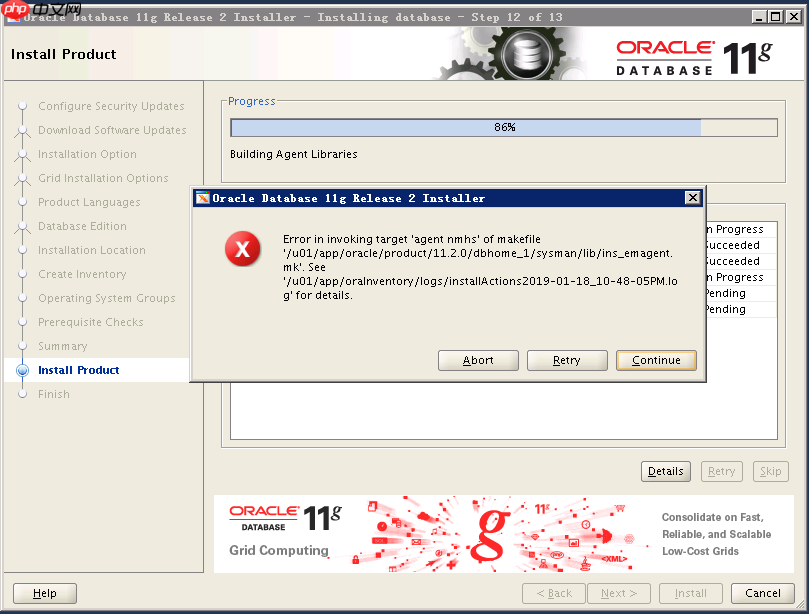Open the Details log view
Image resolution: width=809 pixels, height=614 pixels.
click(665, 471)
